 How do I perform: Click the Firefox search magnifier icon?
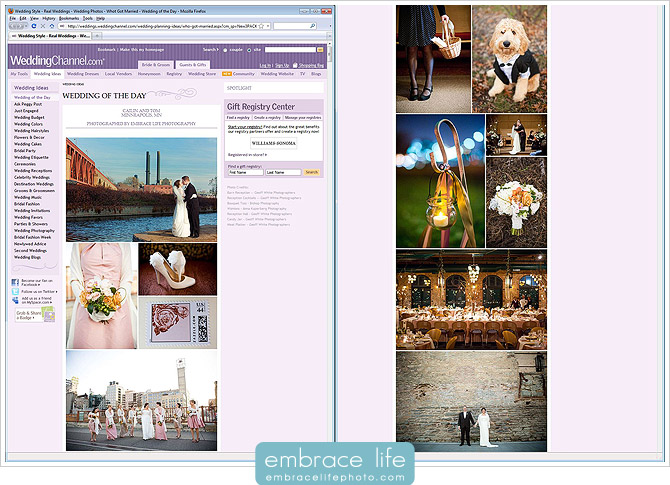[313, 26]
